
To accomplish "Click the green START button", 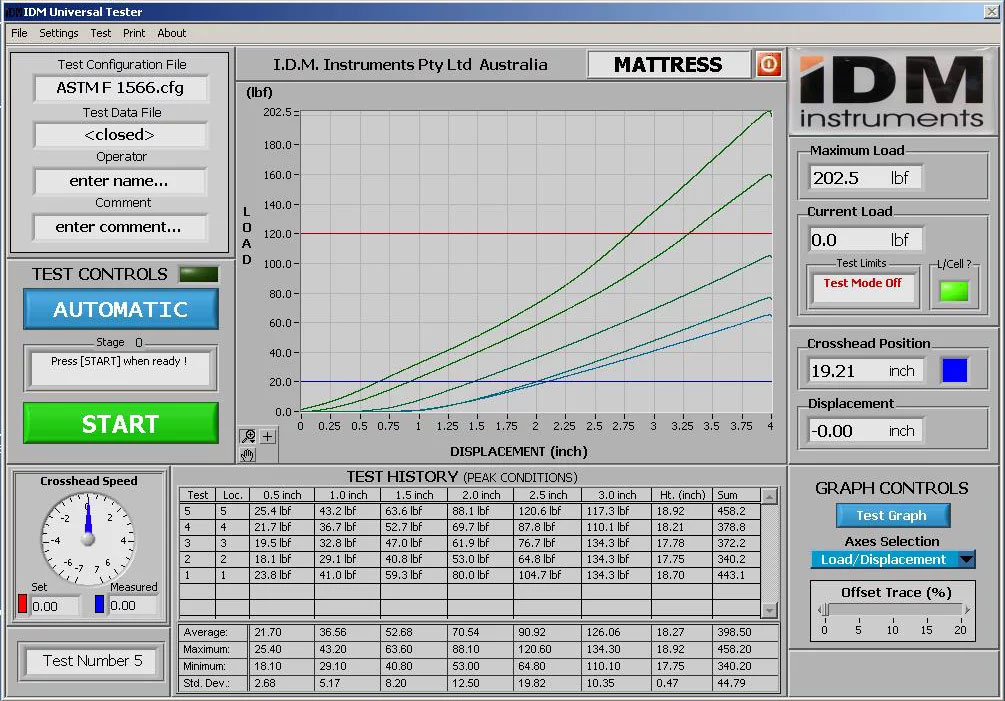I will 120,424.
